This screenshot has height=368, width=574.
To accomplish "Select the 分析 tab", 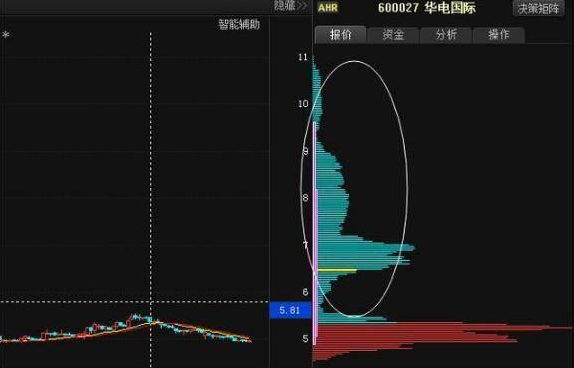I will (x=446, y=35).
